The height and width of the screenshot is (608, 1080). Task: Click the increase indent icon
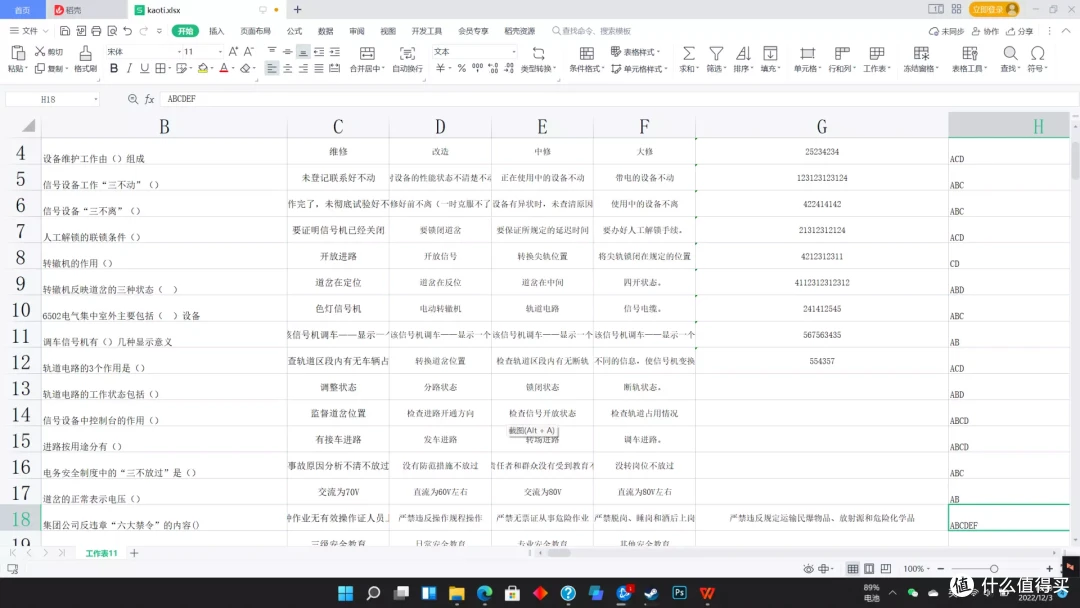[x=335, y=52]
